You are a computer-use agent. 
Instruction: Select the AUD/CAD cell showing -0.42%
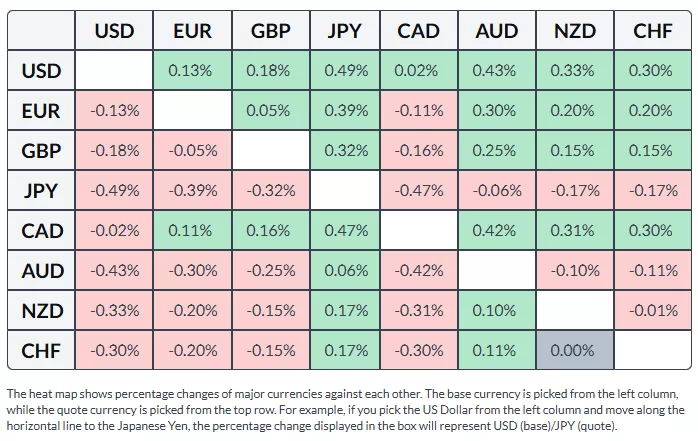(x=418, y=271)
